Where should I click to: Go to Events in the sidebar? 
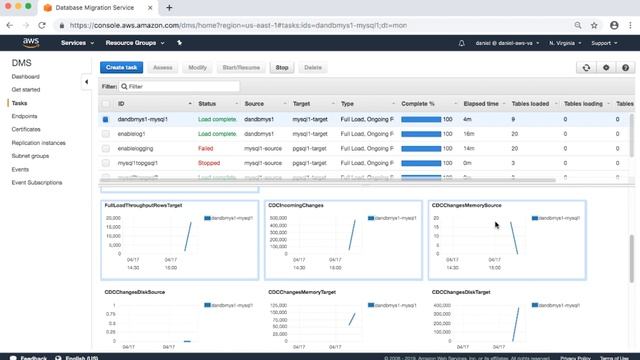[20, 169]
